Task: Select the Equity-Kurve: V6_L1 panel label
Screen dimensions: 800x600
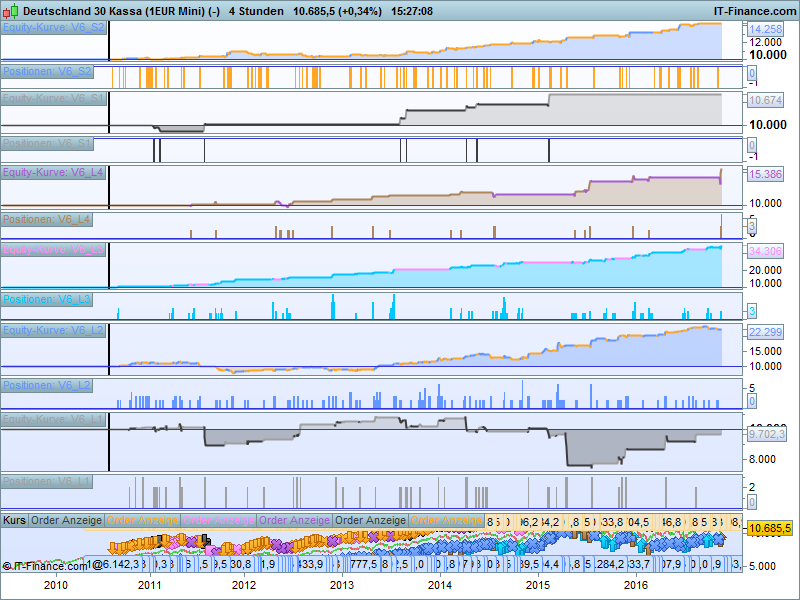Action: 54,419
